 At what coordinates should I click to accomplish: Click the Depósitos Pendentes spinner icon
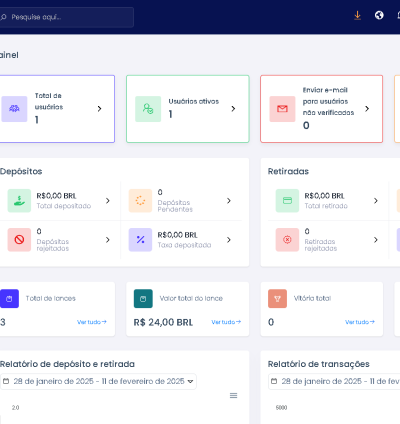[x=140, y=201]
